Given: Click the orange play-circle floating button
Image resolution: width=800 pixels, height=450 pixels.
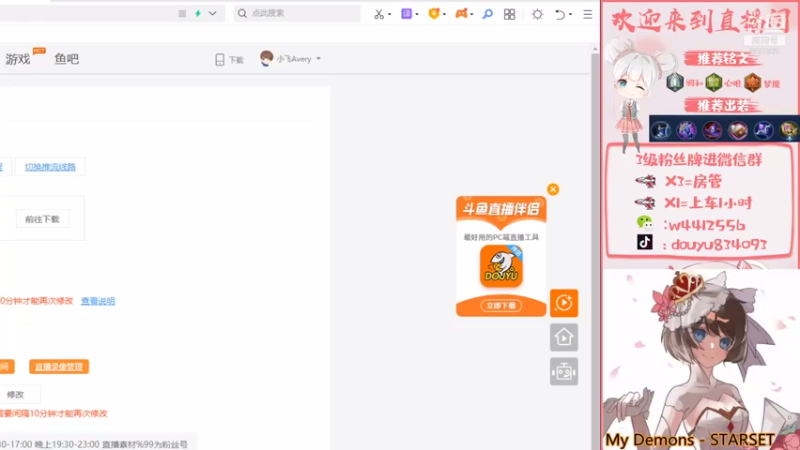Looking at the screenshot, I should (x=564, y=303).
